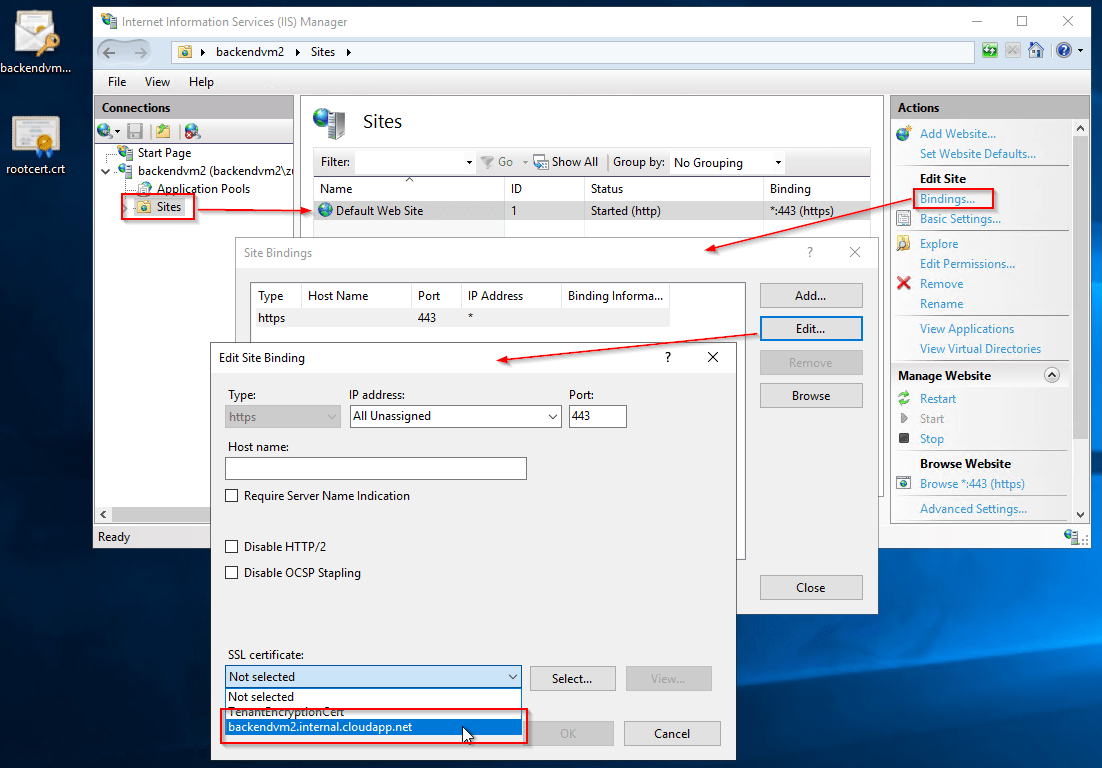
Task: Click the red X Remove icon
Action: point(904,283)
